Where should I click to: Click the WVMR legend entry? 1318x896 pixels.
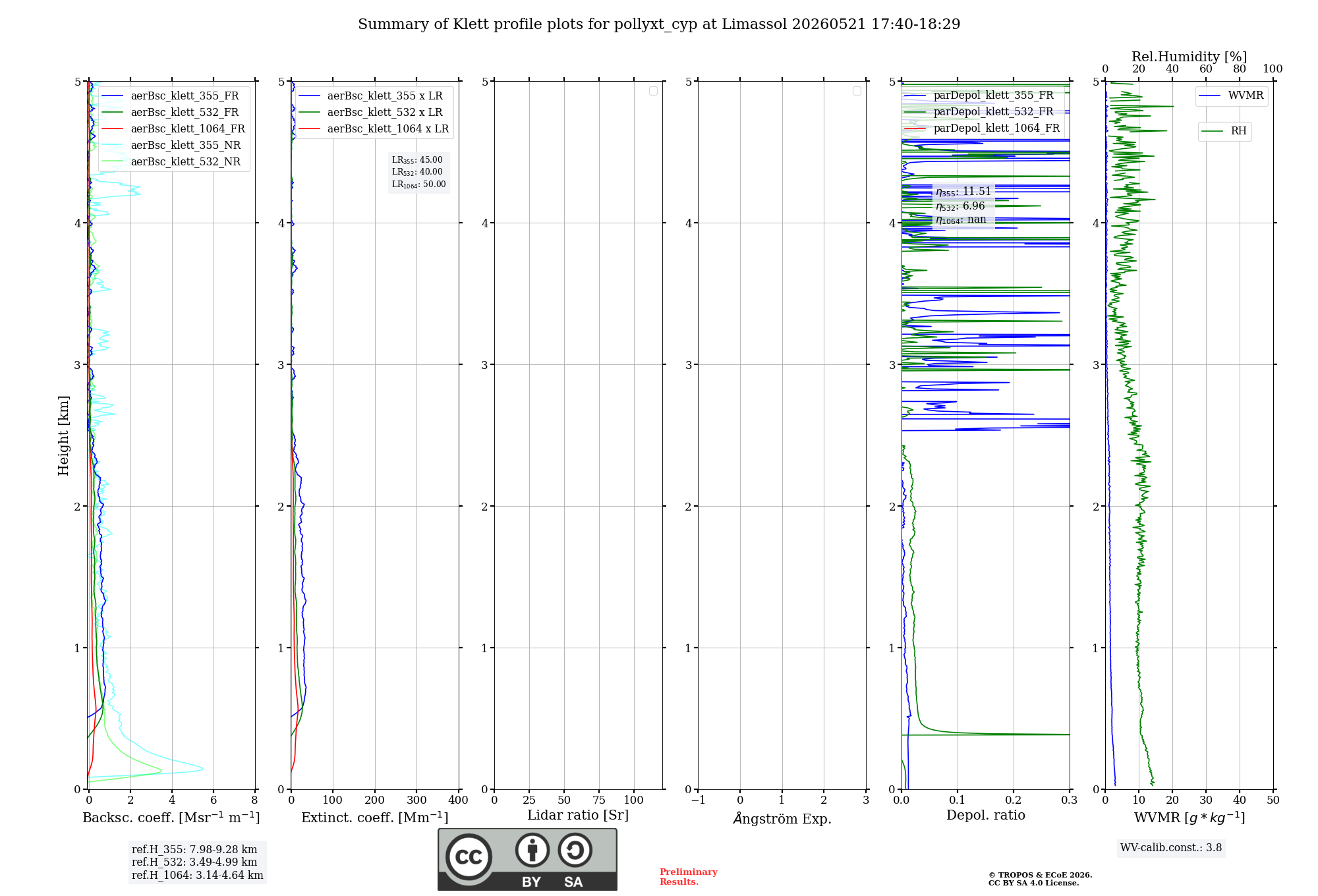pyautogui.click(x=1232, y=96)
